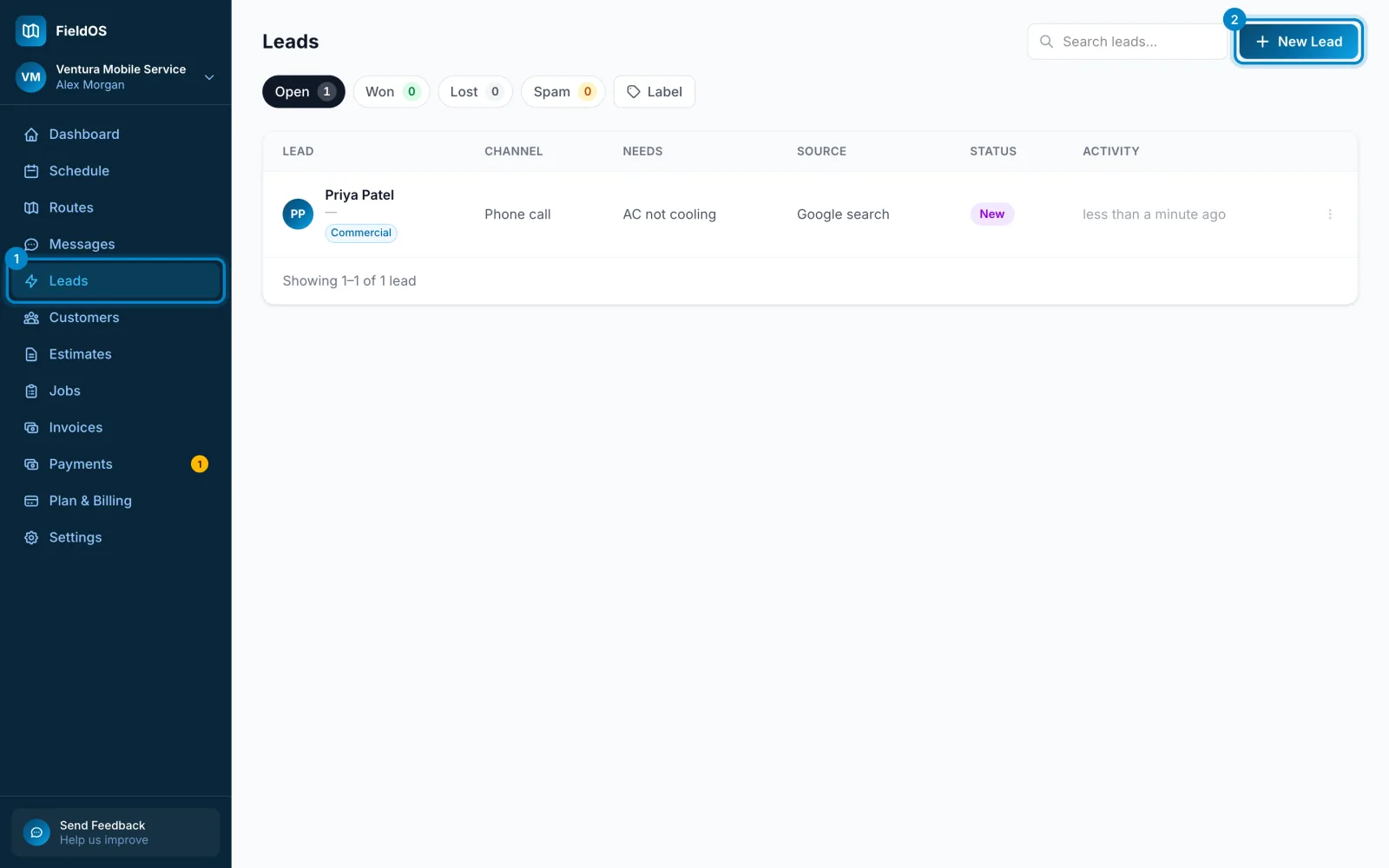
Task: Open the Label filter dropdown
Action: [x=655, y=92]
